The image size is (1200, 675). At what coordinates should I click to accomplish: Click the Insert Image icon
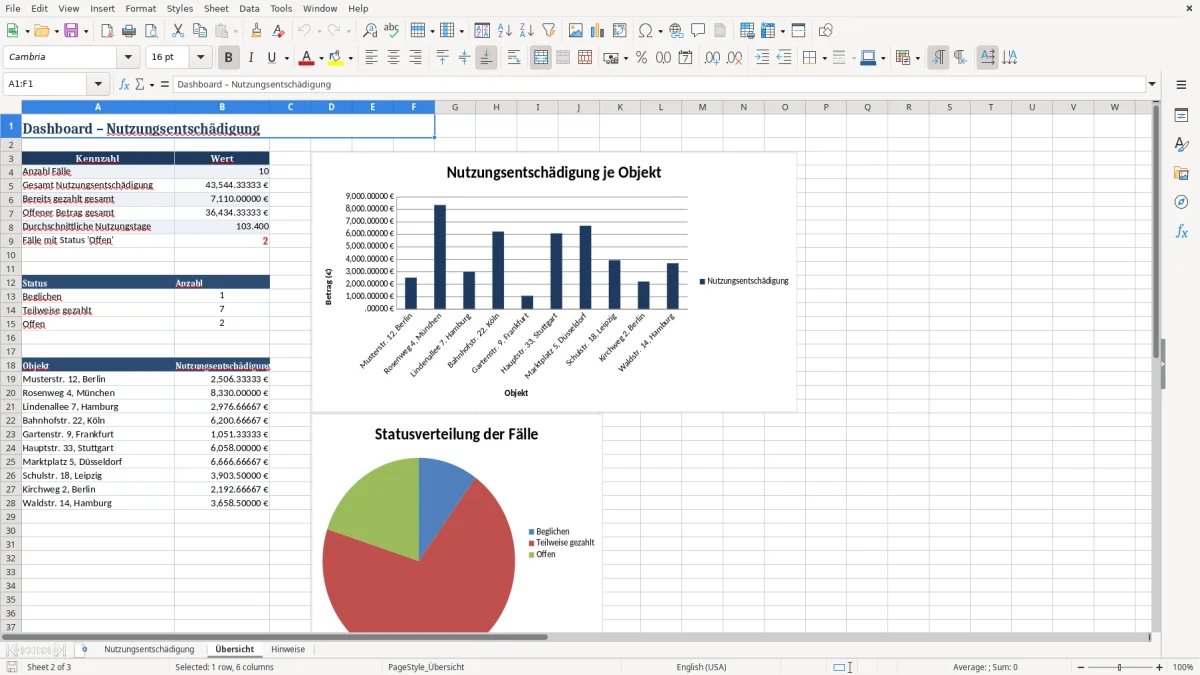click(x=576, y=31)
